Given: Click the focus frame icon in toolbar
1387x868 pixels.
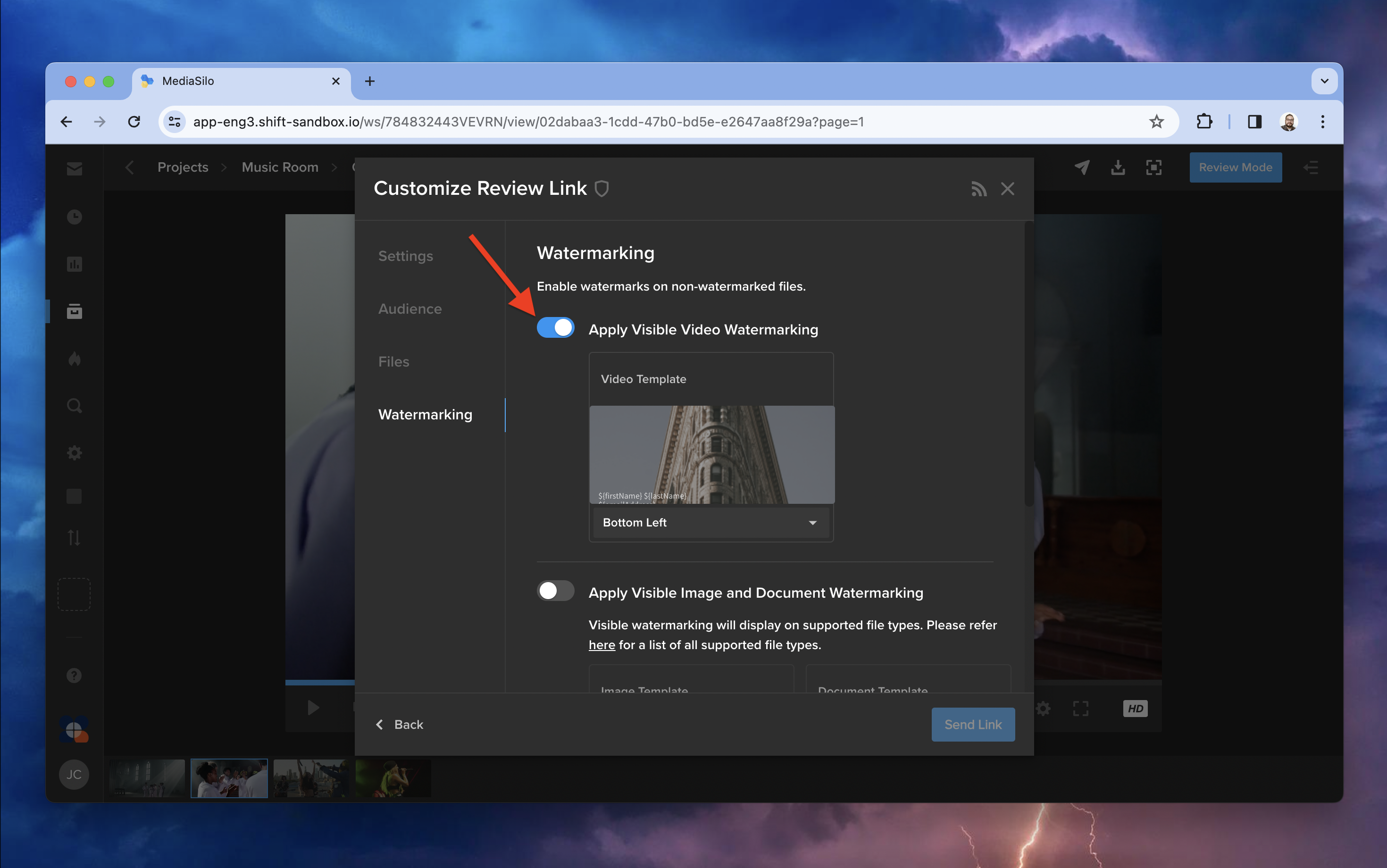Looking at the screenshot, I should pos(1153,167).
